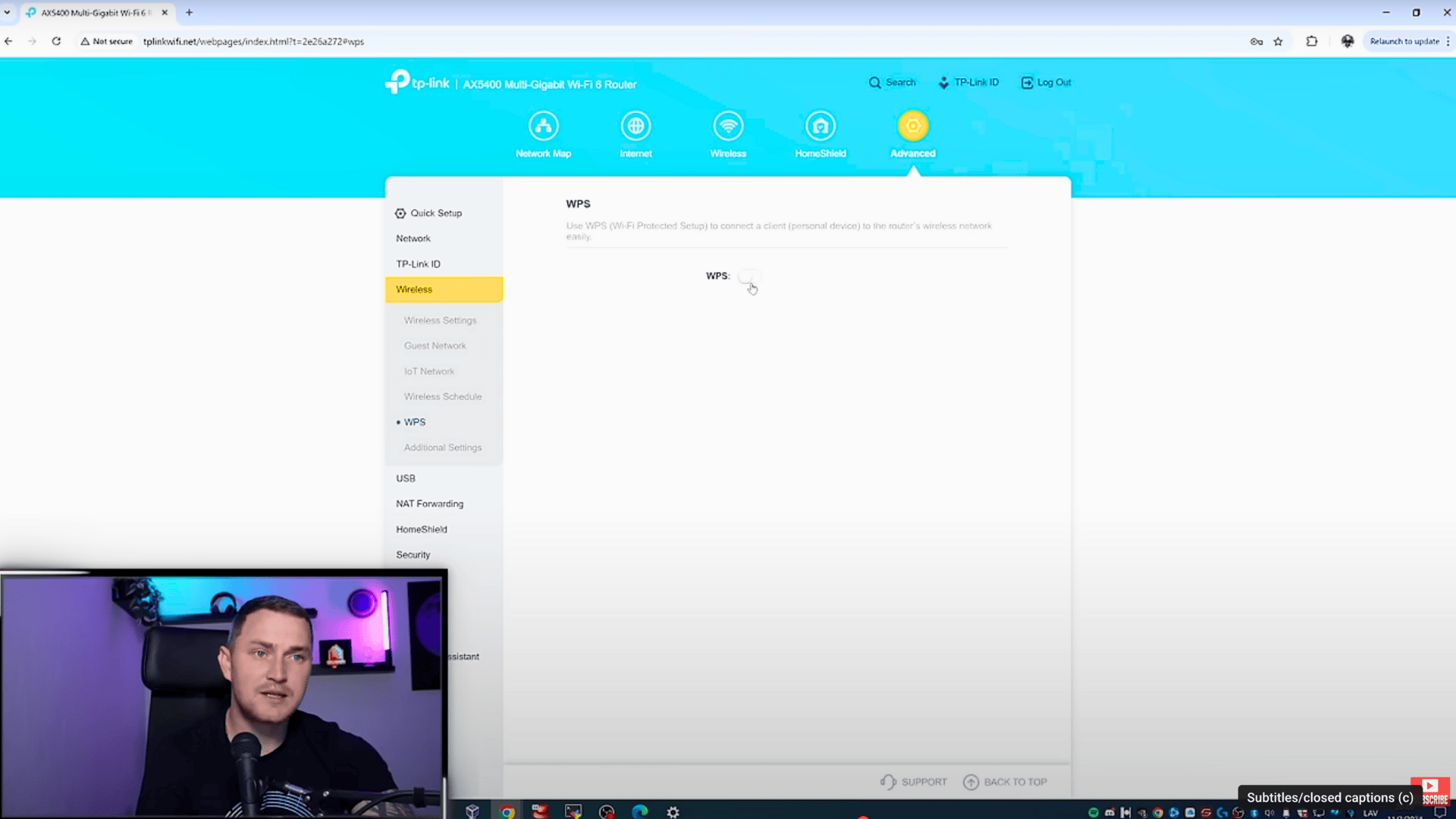Collapse the Wireless sidebar section
1456x819 pixels.
(444, 290)
